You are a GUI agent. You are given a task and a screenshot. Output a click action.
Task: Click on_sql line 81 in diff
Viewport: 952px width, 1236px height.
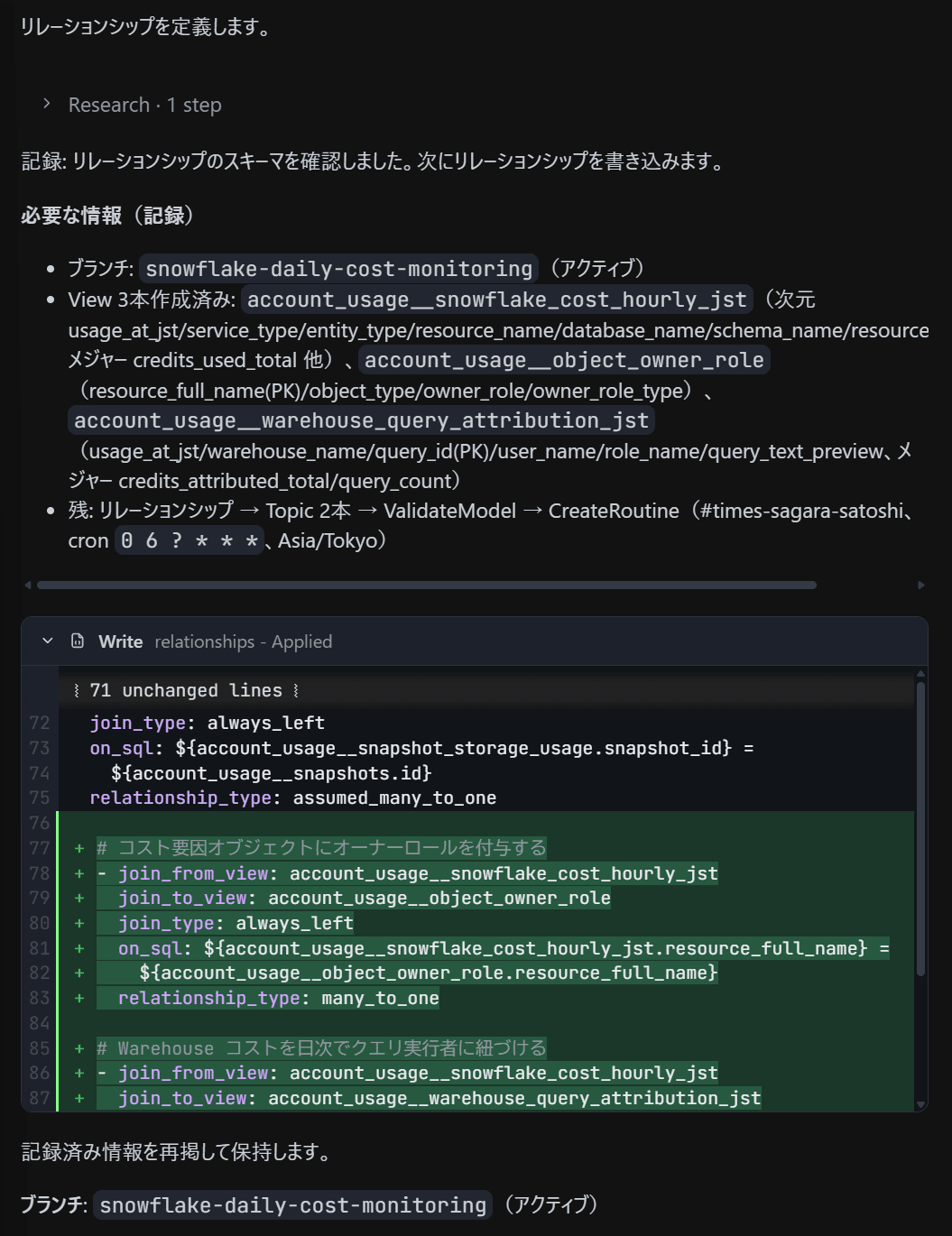point(504,948)
